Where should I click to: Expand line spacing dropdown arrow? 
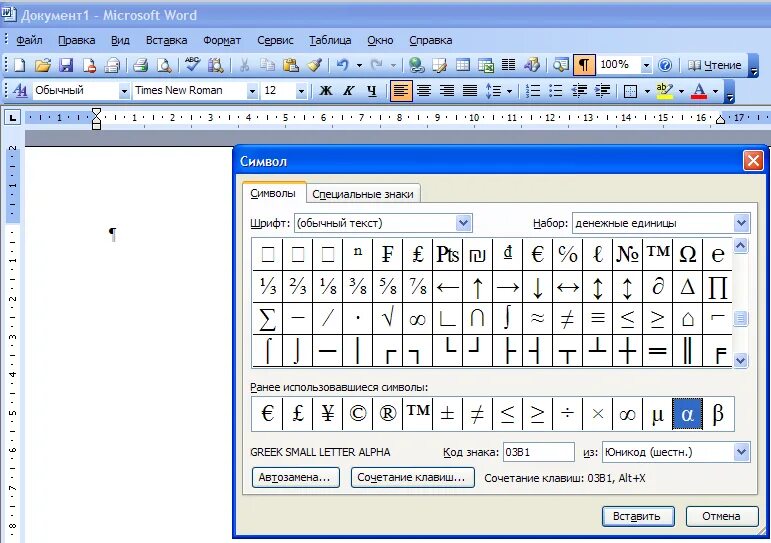click(509, 91)
